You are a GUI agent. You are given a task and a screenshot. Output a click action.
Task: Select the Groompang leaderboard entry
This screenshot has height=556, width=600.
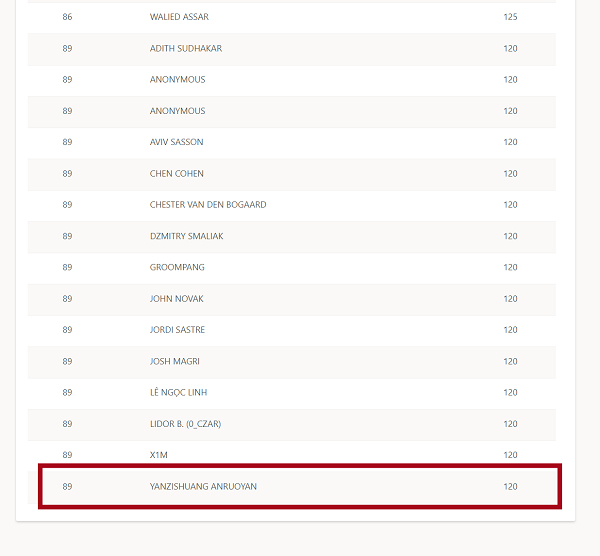pyautogui.click(x=177, y=267)
